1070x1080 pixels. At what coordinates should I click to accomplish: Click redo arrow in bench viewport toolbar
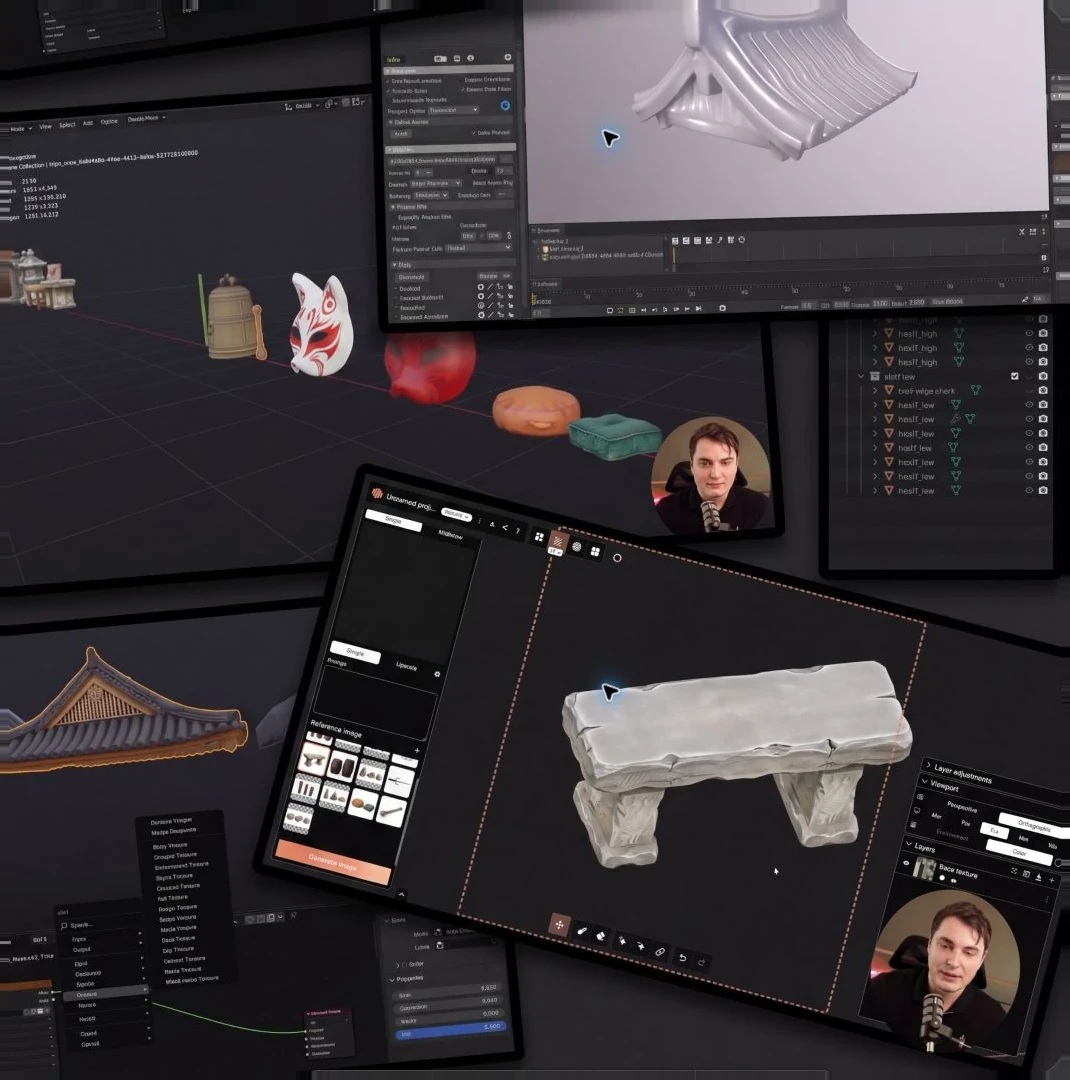(701, 962)
